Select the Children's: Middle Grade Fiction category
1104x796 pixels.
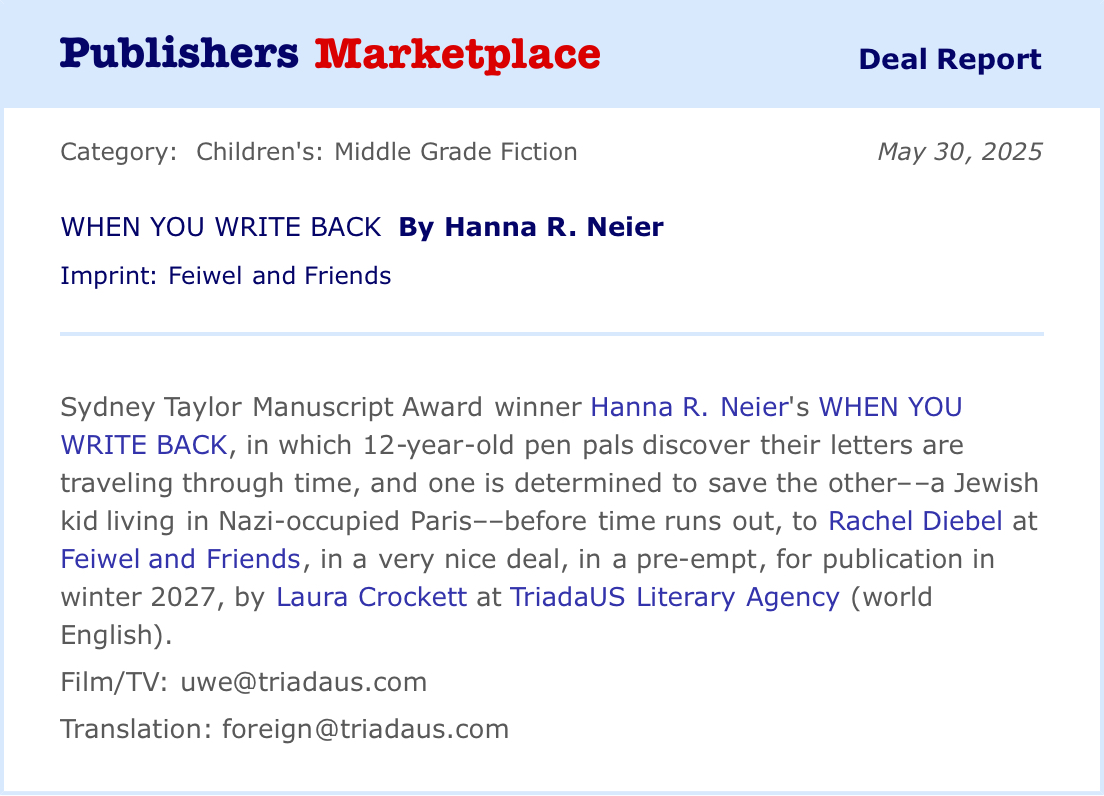point(386,152)
